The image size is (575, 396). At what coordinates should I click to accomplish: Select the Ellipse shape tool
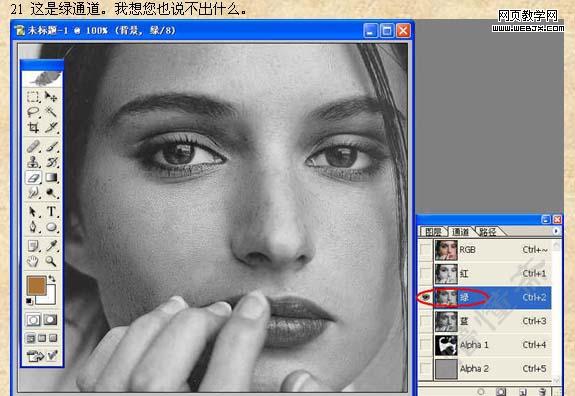51,227
